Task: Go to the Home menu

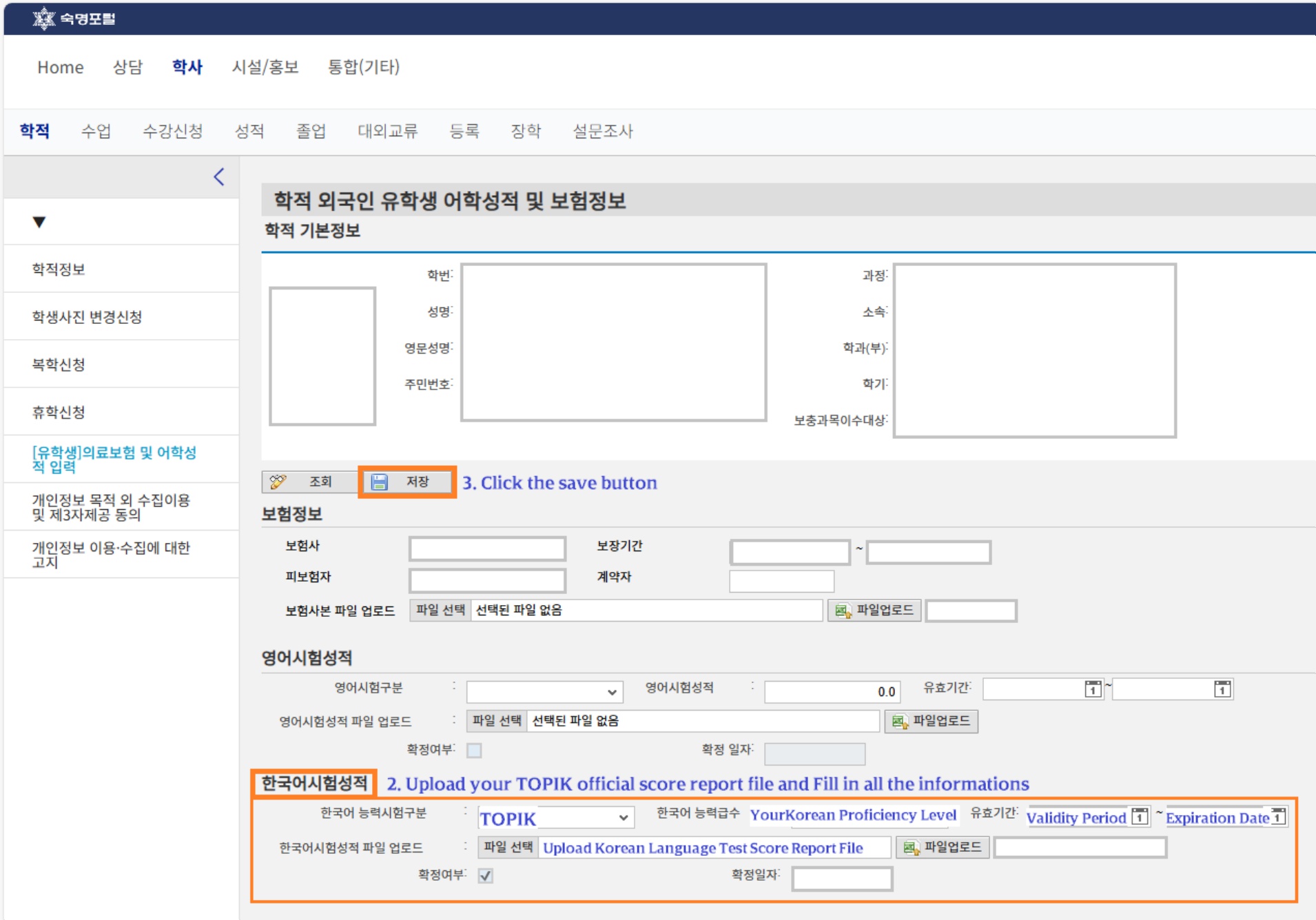Action: (x=61, y=67)
